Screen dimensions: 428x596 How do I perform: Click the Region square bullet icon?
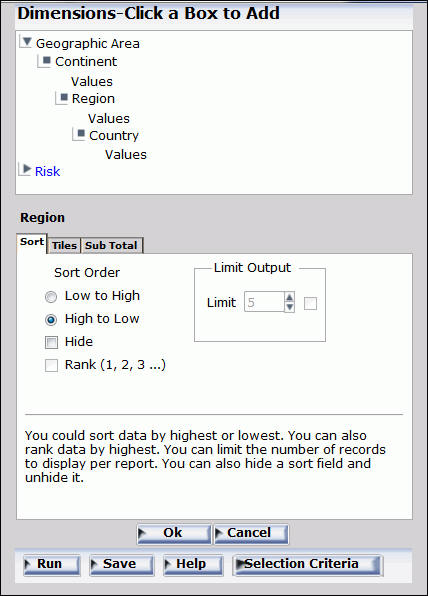coord(64,97)
